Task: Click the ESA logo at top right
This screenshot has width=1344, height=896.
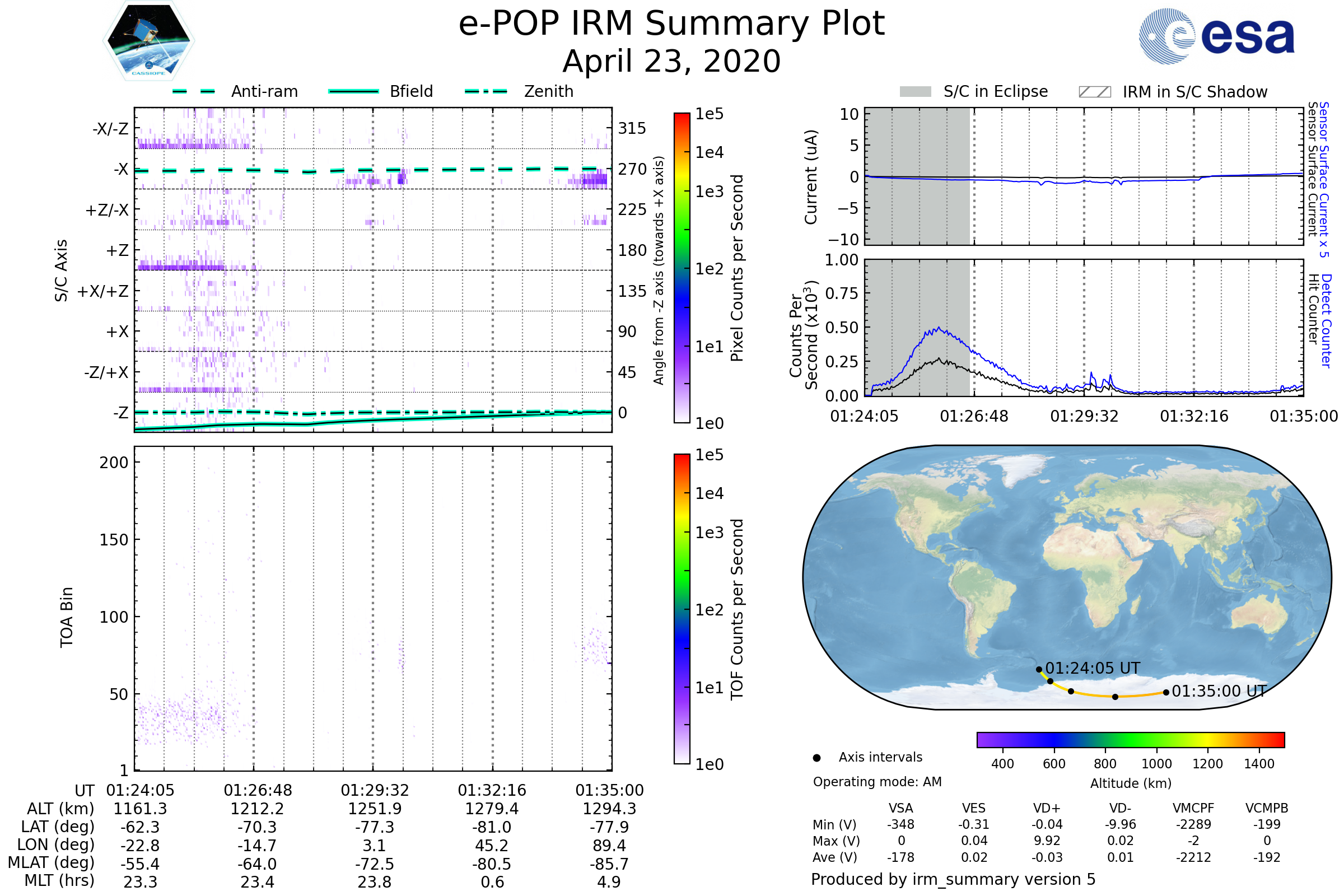Action: 1217,36
